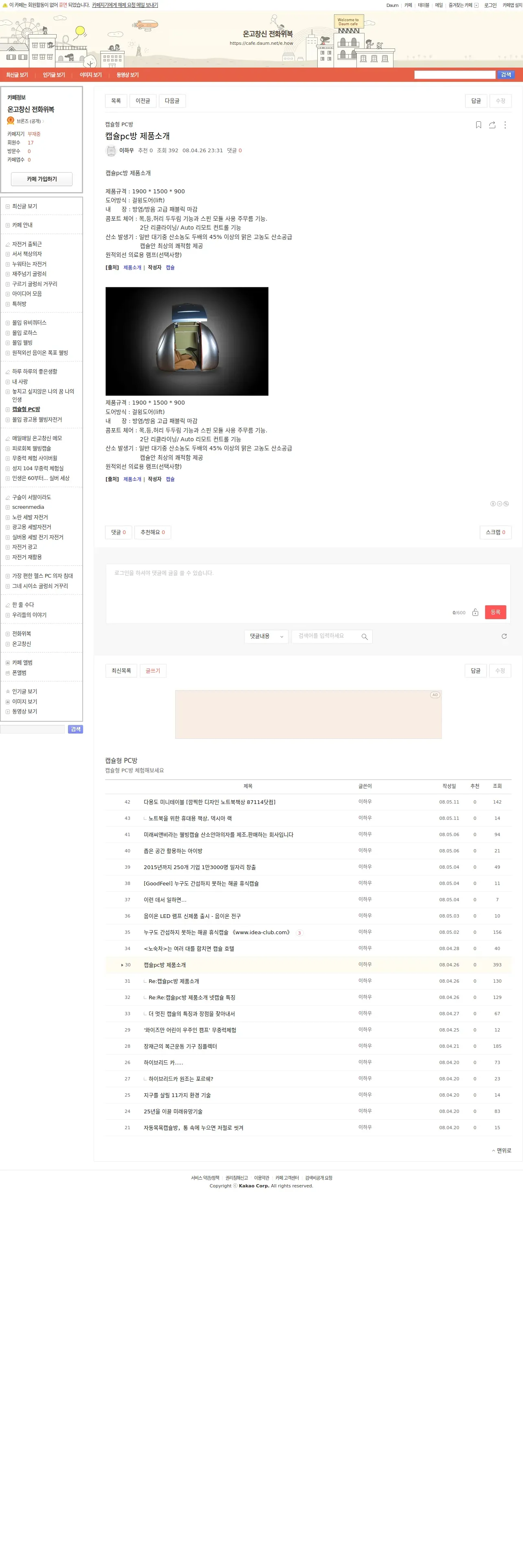
Task: Click 카페 고객센터 in the footer
Action: [287, 1178]
